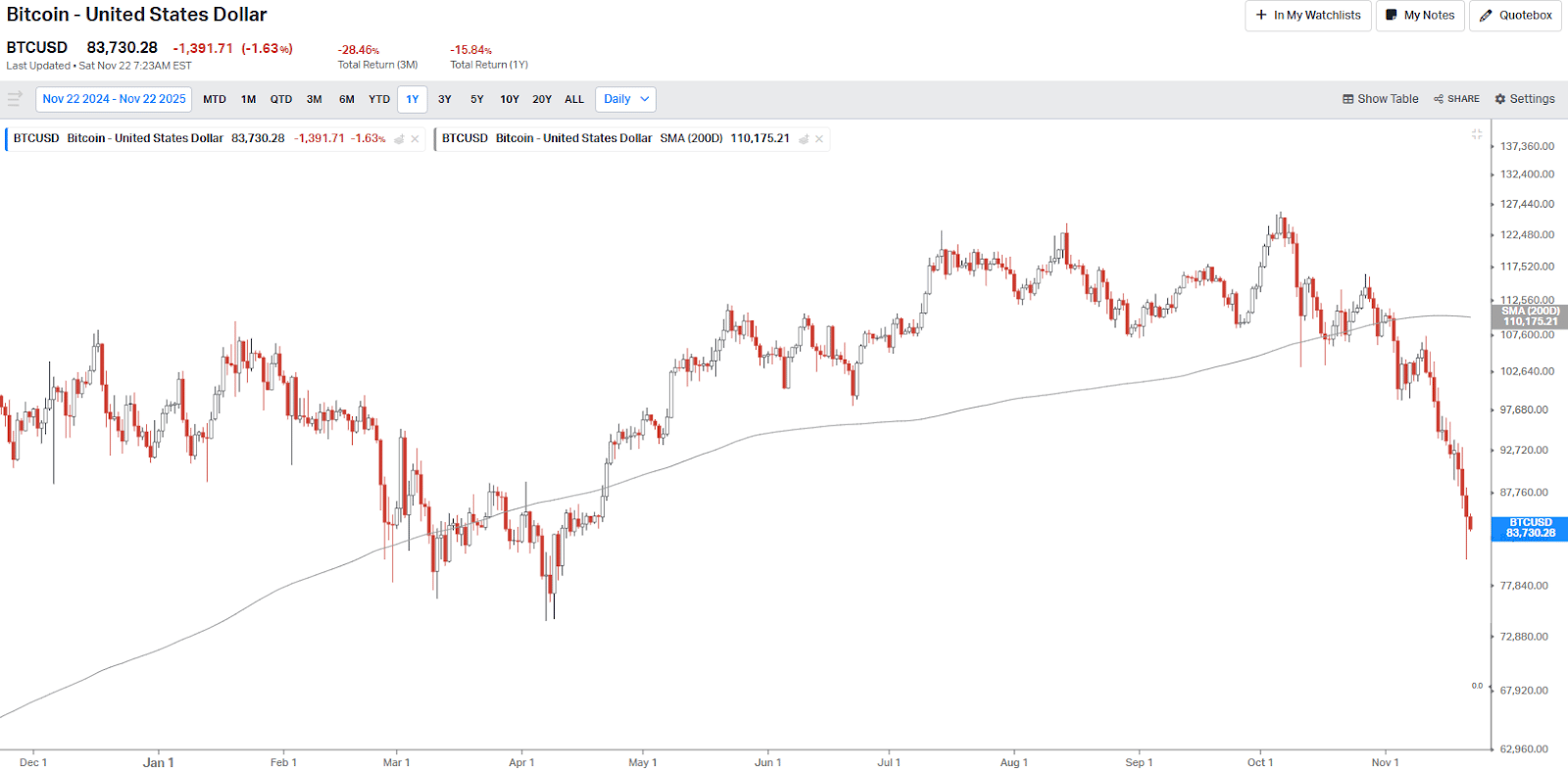Select the 6M time range

[347, 99]
